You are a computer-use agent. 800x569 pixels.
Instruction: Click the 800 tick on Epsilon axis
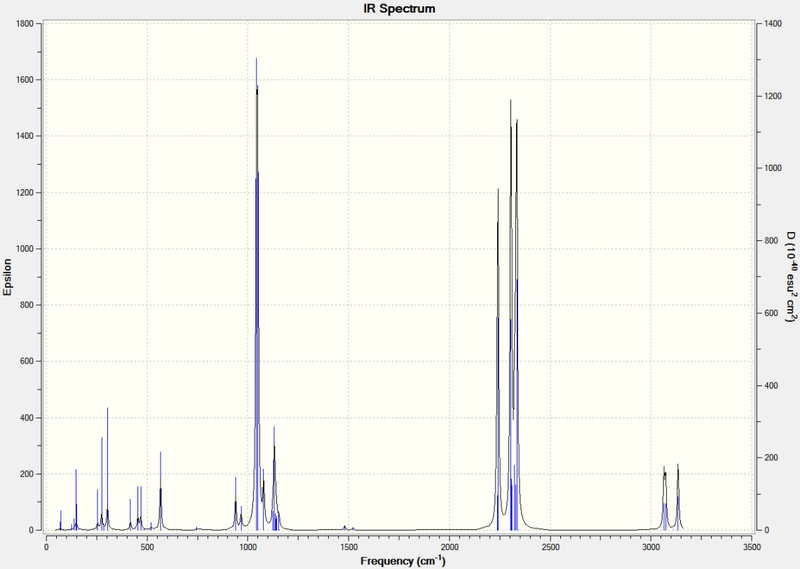tap(27, 305)
